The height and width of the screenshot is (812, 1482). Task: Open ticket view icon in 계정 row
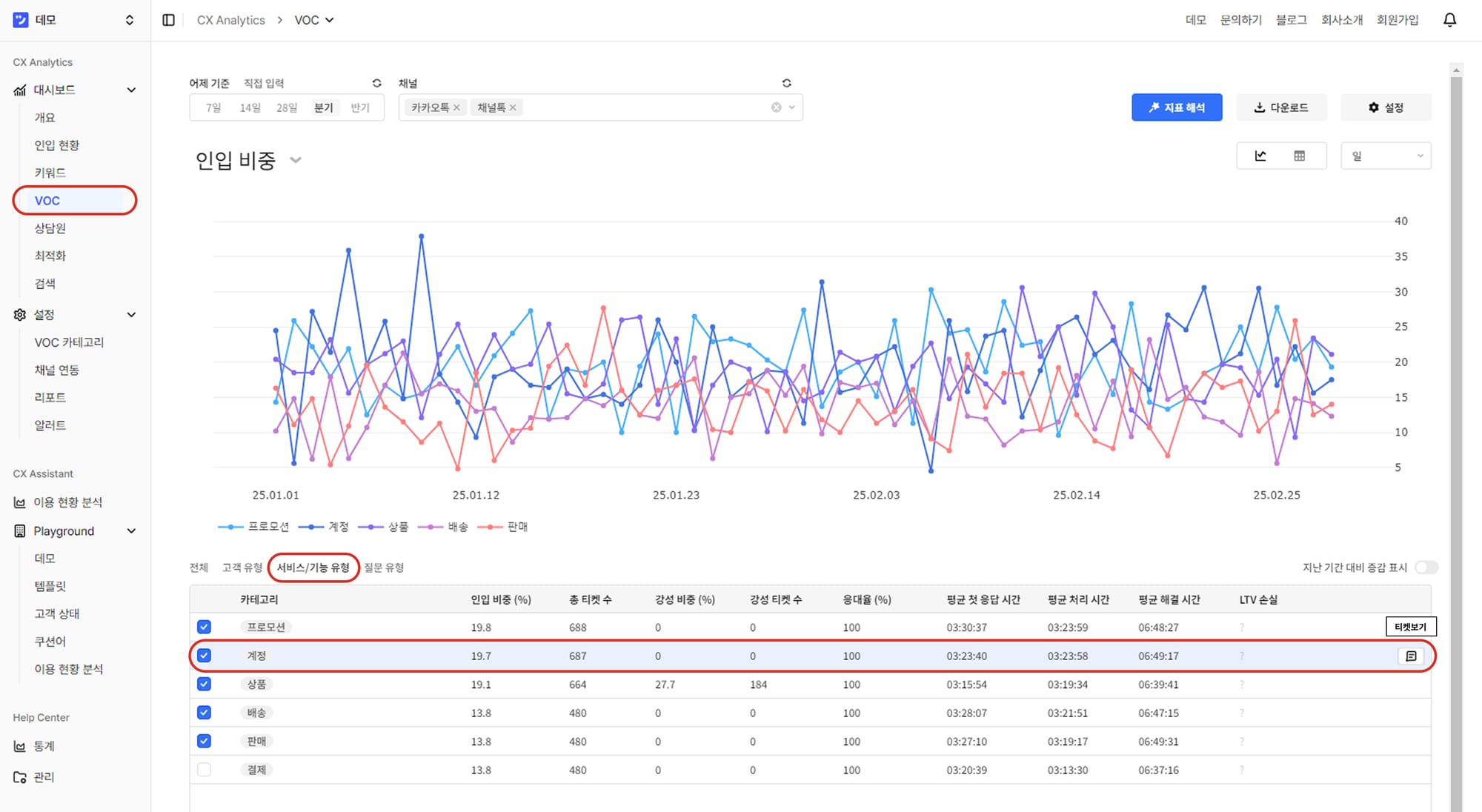click(x=1411, y=656)
